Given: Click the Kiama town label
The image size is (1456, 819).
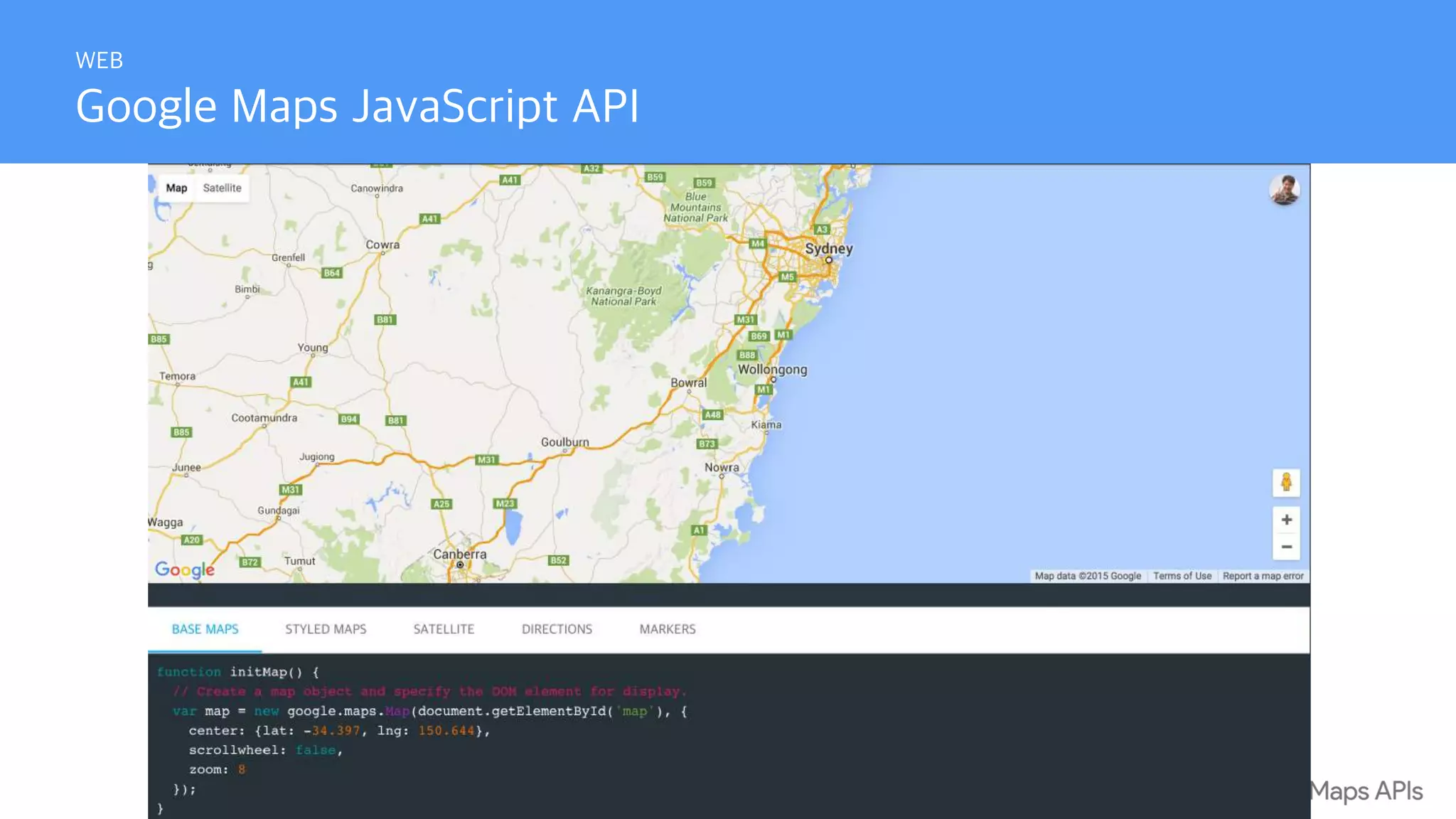Looking at the screenshot, I should [766, 424].
